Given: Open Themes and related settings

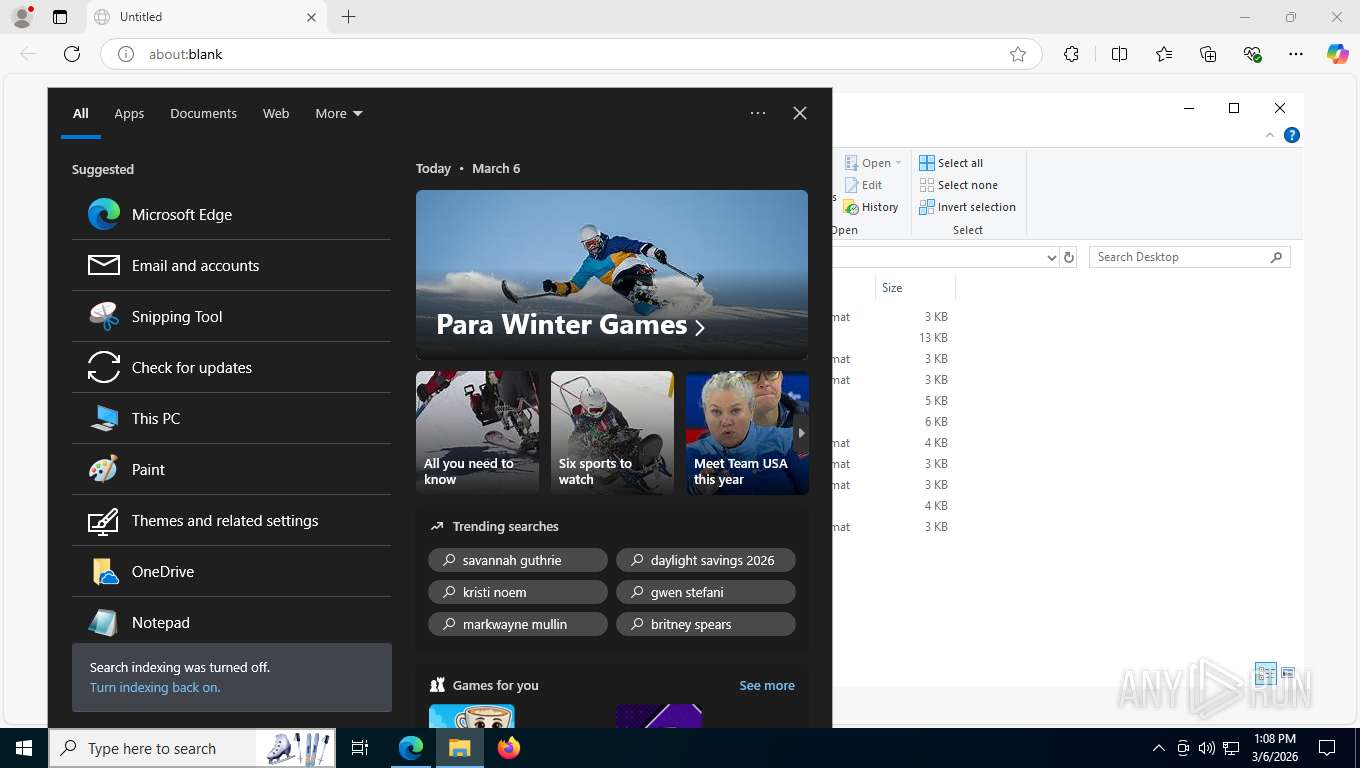Looking at the screenshot, I should [231, 520].
